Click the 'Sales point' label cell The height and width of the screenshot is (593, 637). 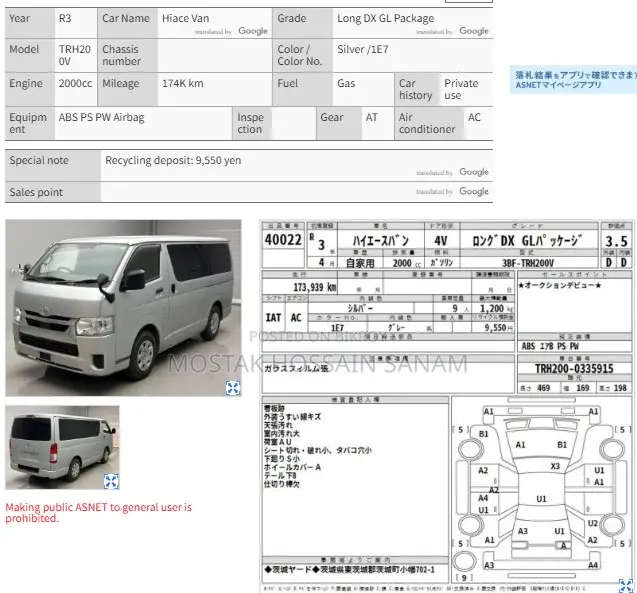(x=53, y=192)
